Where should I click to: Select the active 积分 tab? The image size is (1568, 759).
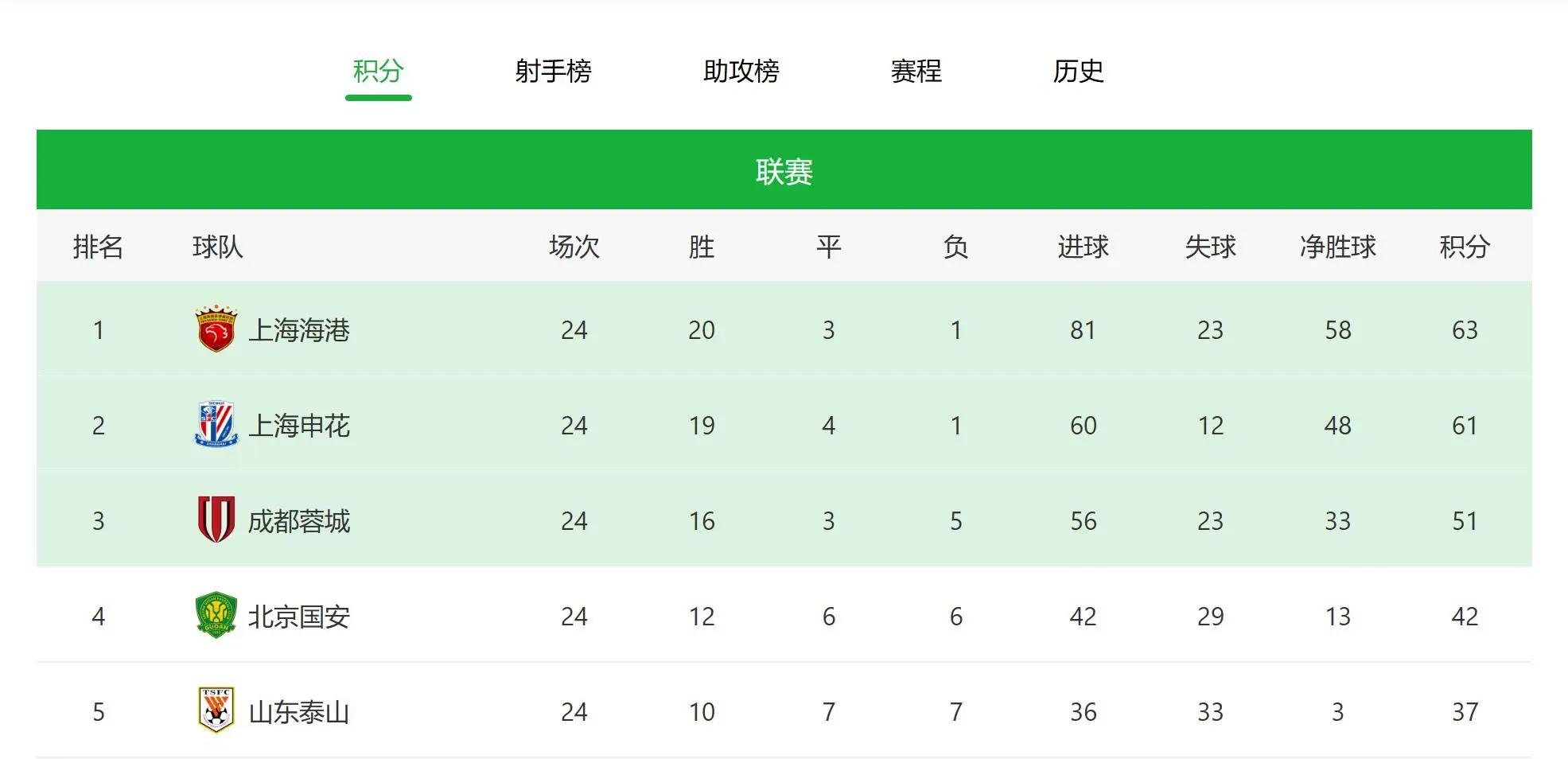(x=379, y=72)
